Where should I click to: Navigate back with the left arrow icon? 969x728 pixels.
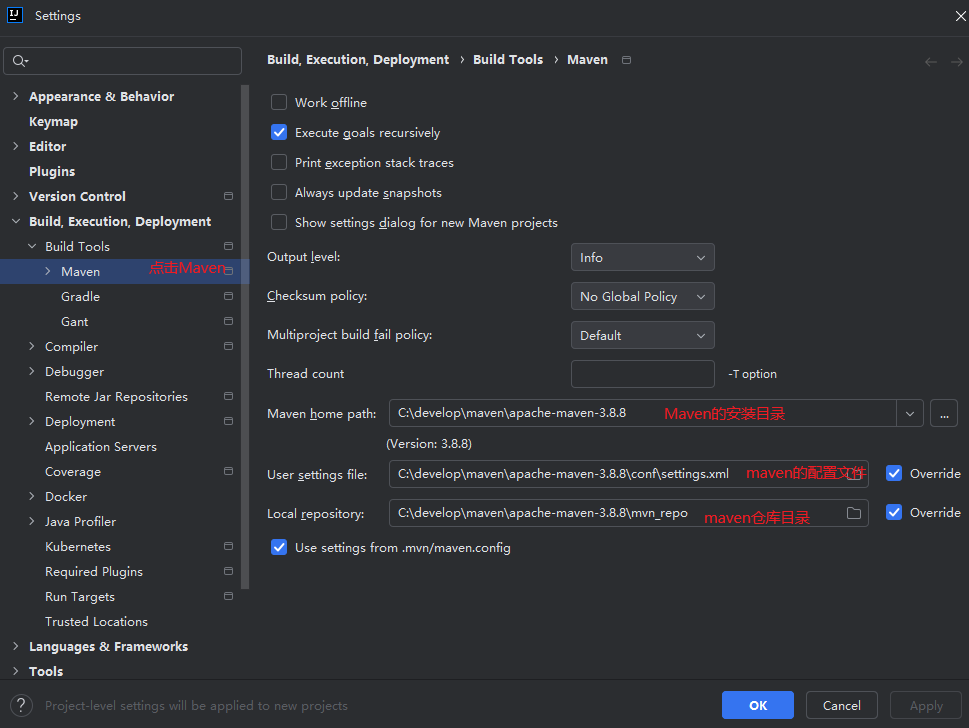(x=931, y=62)
